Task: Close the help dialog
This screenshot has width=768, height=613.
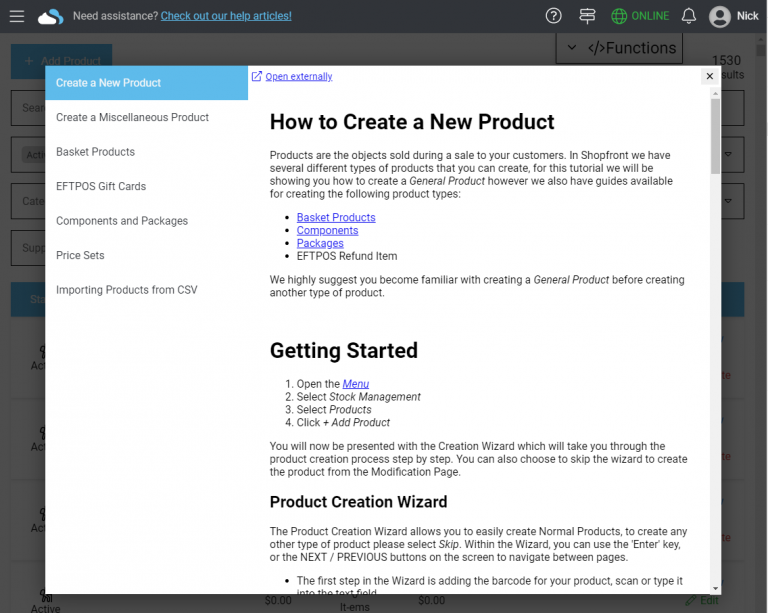Action: pyautogui.click(x=710, y=76)
